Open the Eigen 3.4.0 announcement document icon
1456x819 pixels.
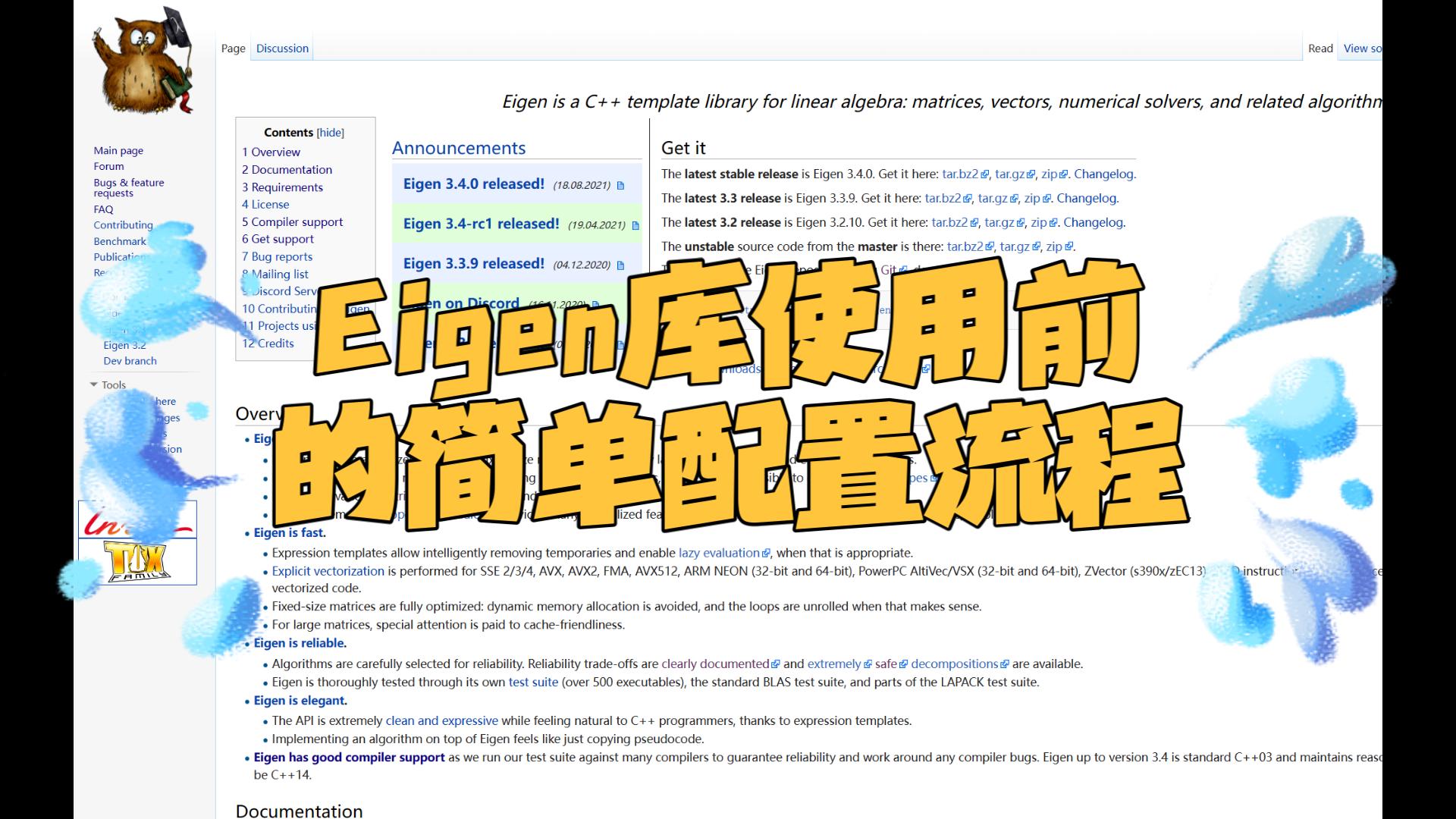pos(620,186)
